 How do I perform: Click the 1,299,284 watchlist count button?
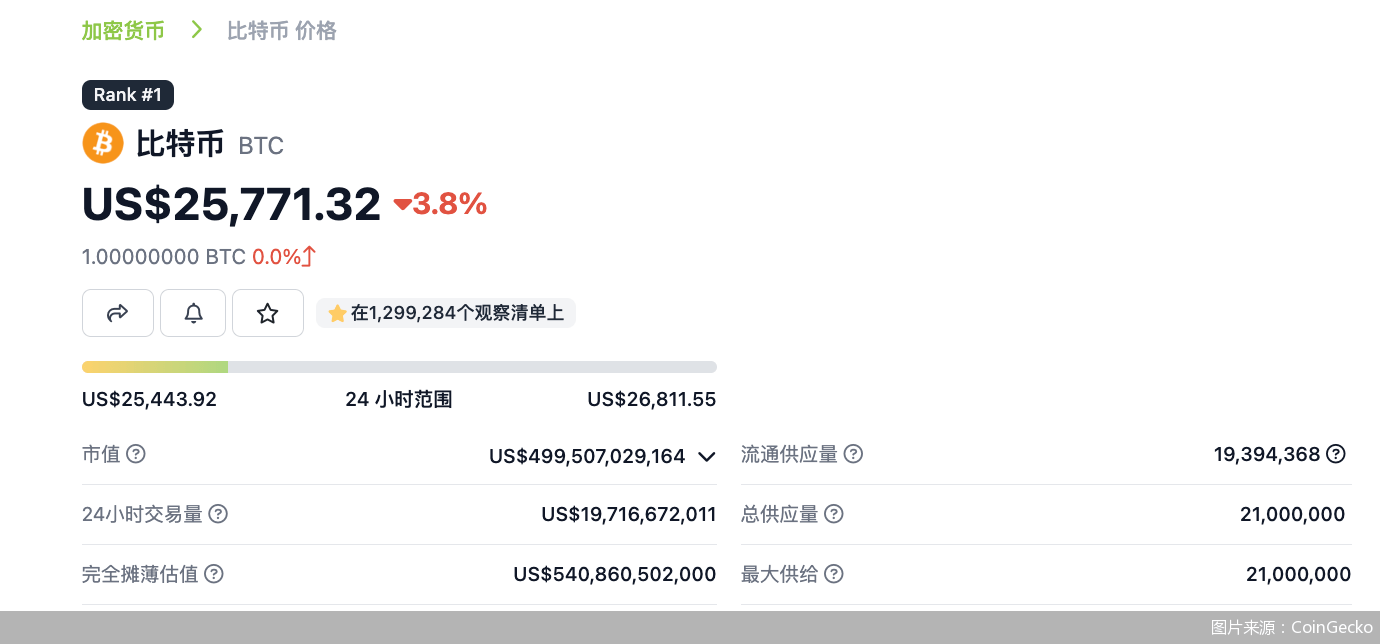tap(445, 312)
